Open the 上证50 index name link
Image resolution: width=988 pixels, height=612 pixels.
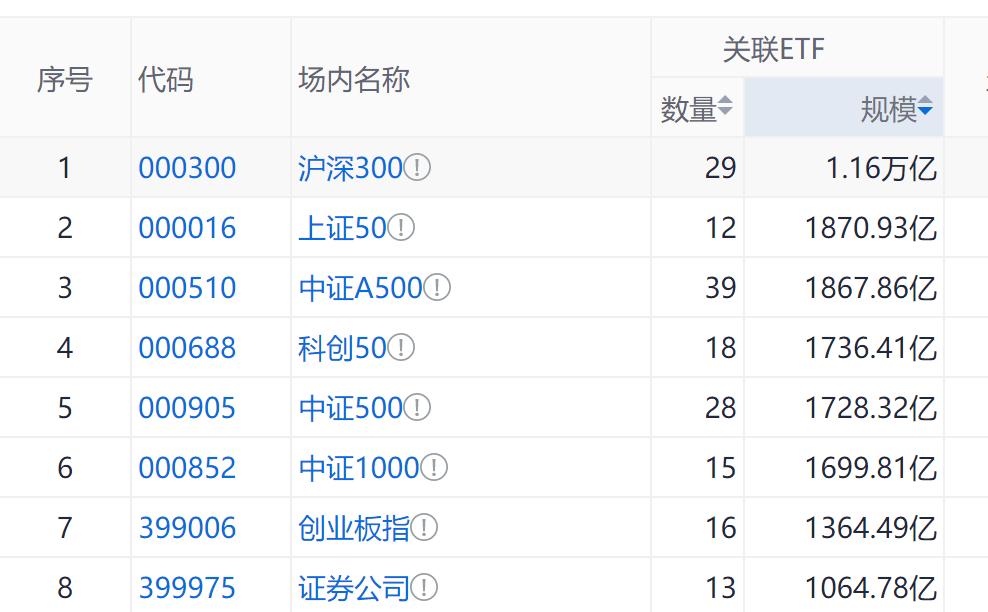[x=342, y=228]
